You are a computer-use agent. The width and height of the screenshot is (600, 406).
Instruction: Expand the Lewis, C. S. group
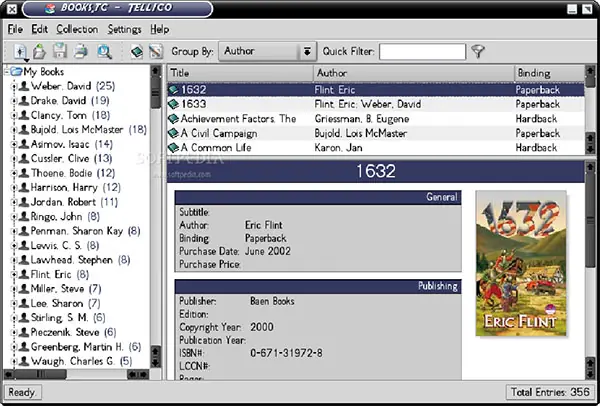click(x=14, y=246)
